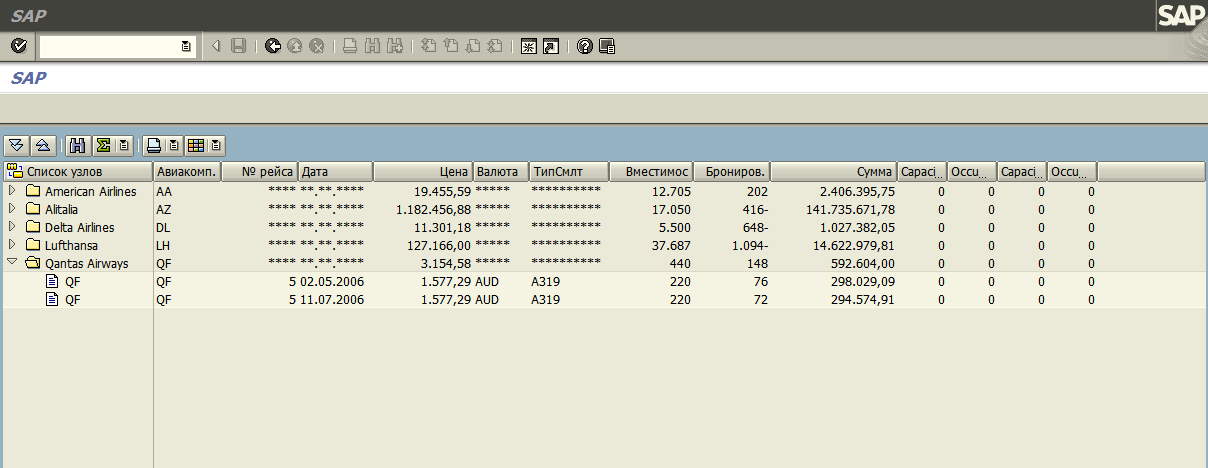1208x468 pixels.
Task: Click the Список узлов hierarchy header icon
Action: click(14, 172)
